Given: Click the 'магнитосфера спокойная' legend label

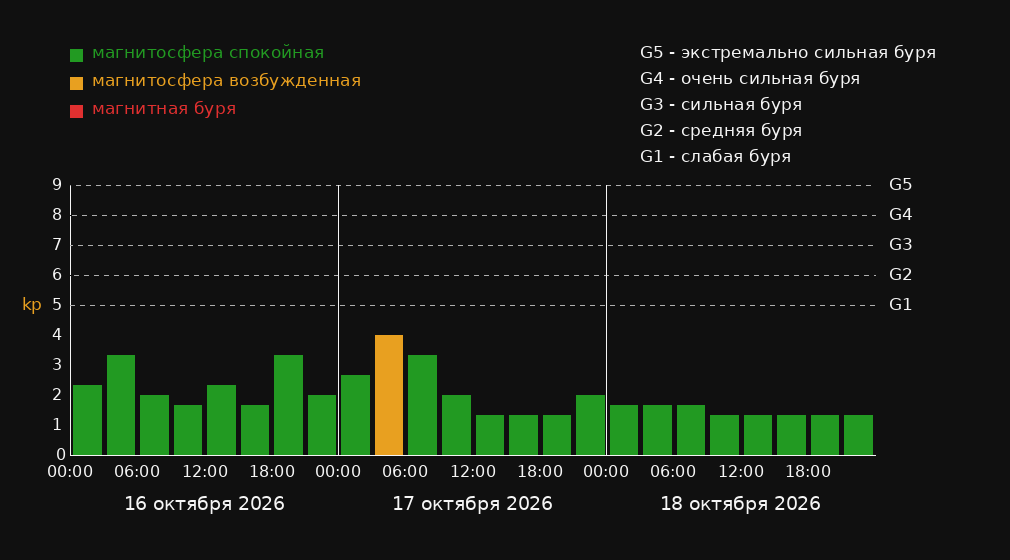Looking at the screenshot, I should [x=208, y=53].
